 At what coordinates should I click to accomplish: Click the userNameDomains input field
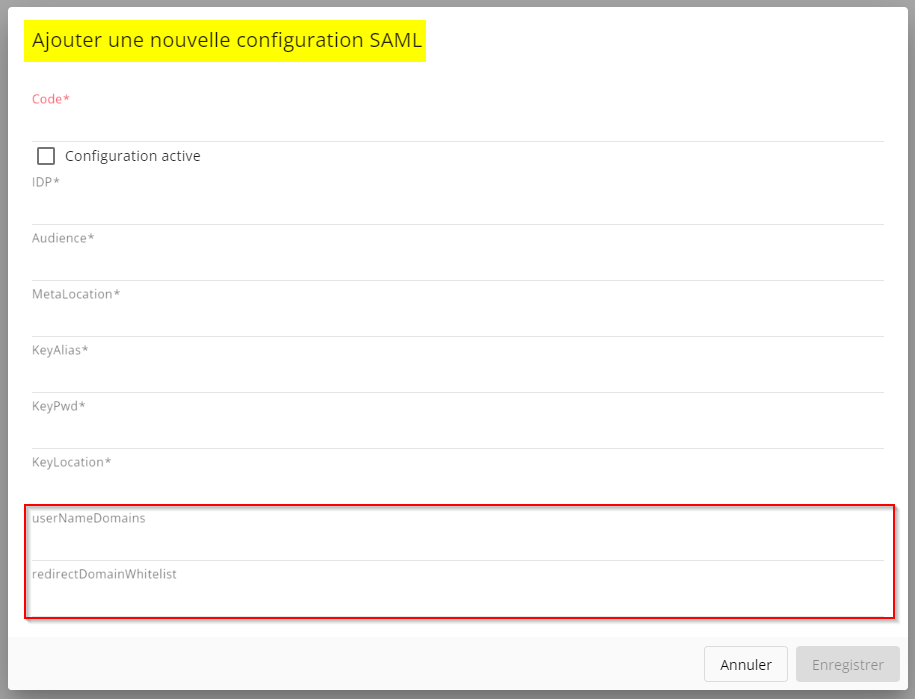pyautogui.click(x=457, y=544)
